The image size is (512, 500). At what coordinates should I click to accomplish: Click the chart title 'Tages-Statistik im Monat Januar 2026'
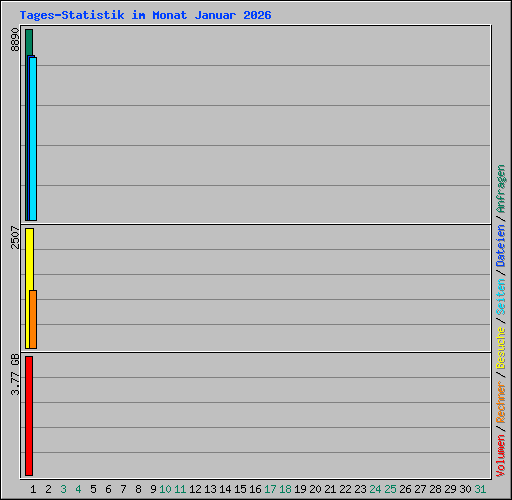pyautogui.click(x=145, y=15)
